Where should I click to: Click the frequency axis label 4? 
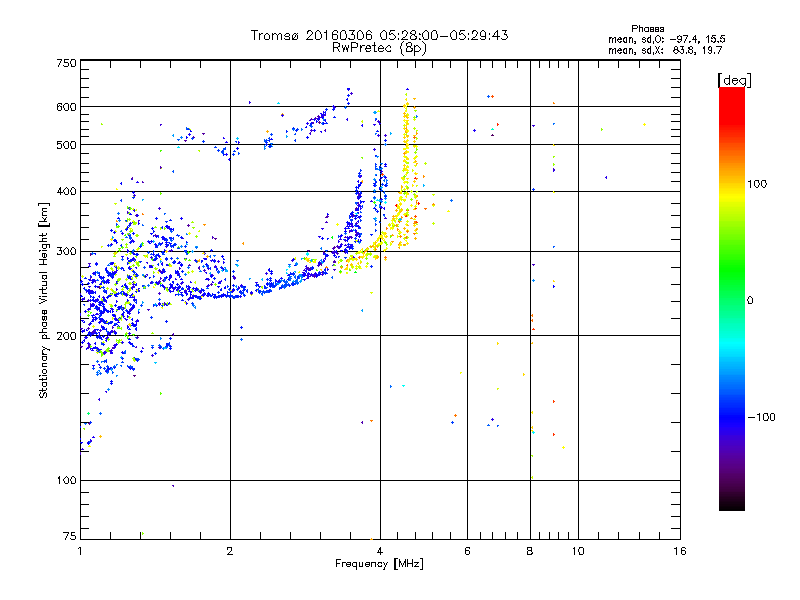380,551
